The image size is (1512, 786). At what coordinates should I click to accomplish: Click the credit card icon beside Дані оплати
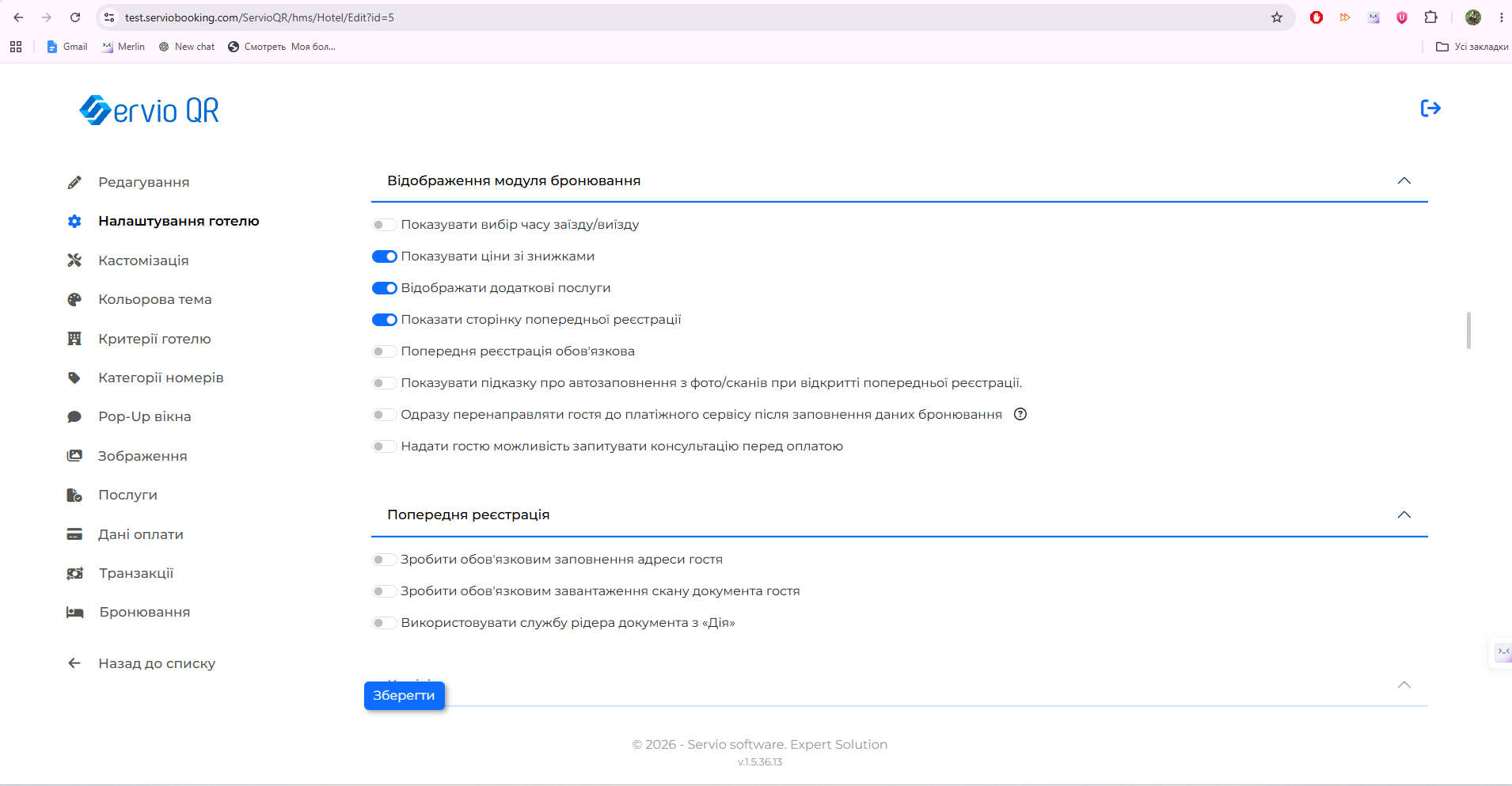74,534
